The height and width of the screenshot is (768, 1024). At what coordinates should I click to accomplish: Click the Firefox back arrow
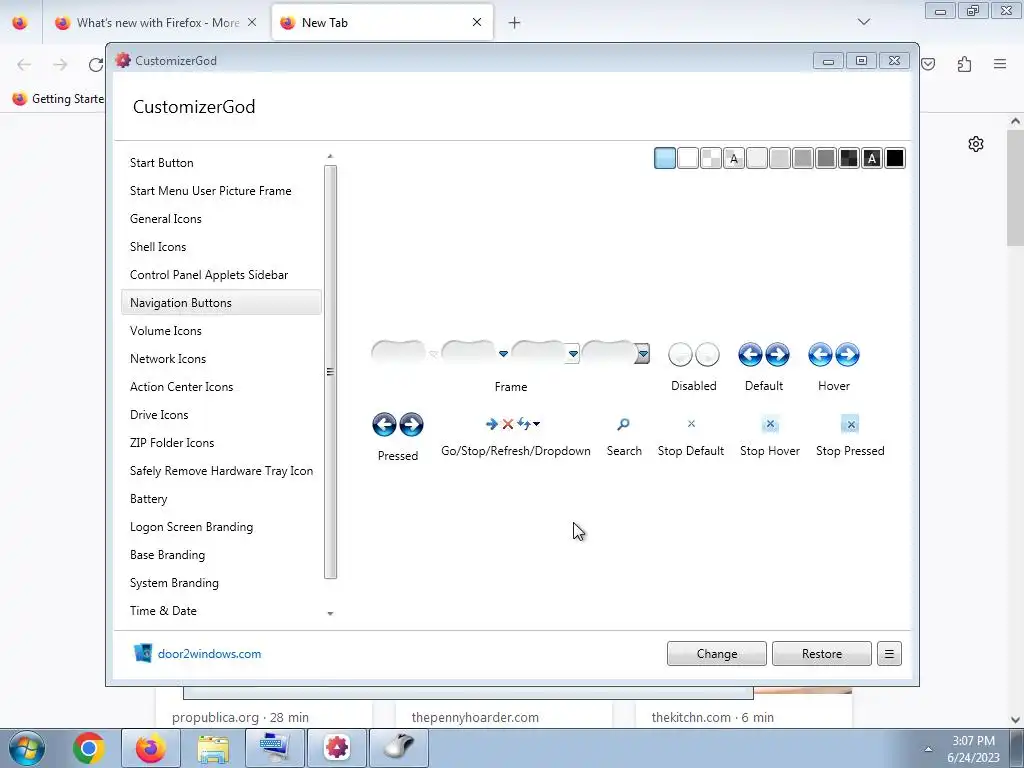[x=24, y=64]
